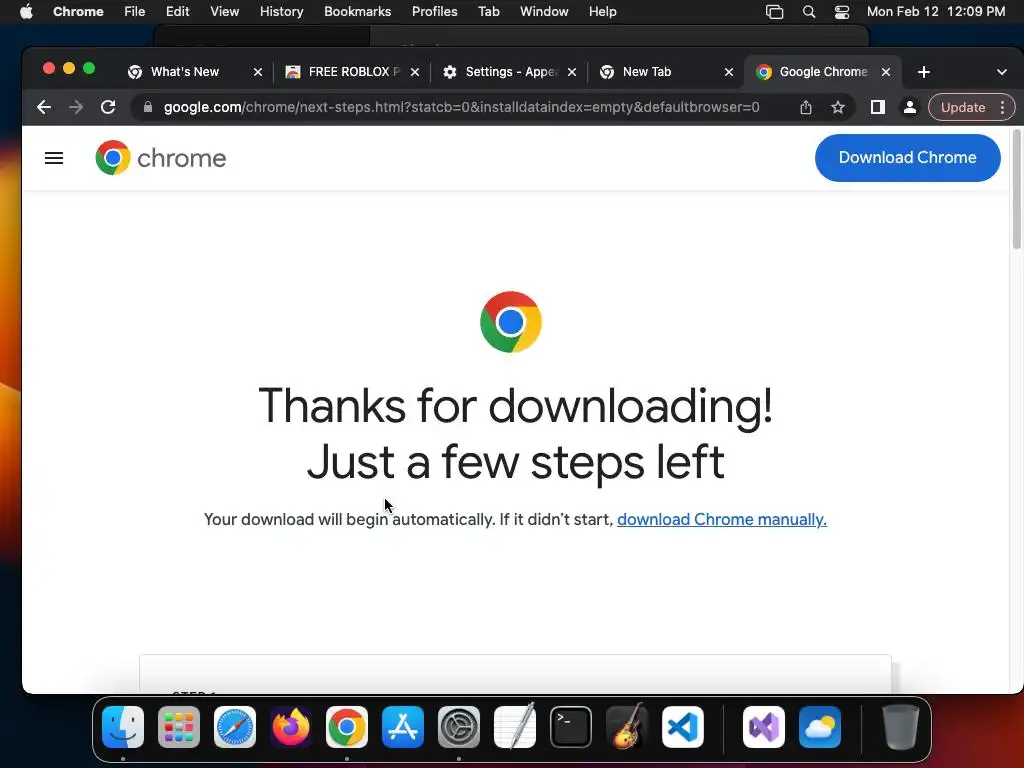The height and width of the screenshot is (768, 1024).
Task: Click the page vertical scrollbar
Action: (x=1016, y=189)
